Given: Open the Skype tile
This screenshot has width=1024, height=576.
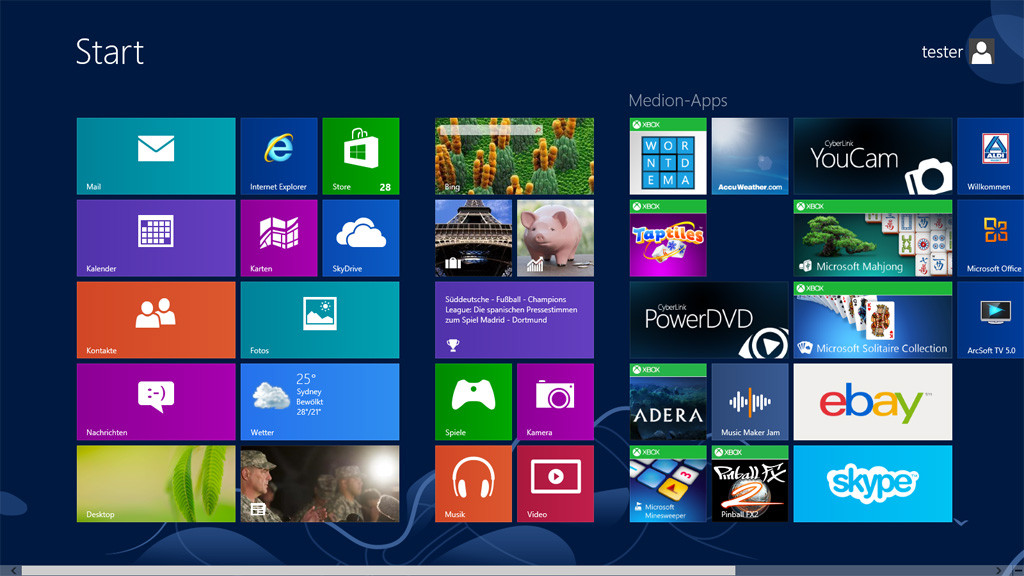Looking at the screenshot, I should coord(872,484).
